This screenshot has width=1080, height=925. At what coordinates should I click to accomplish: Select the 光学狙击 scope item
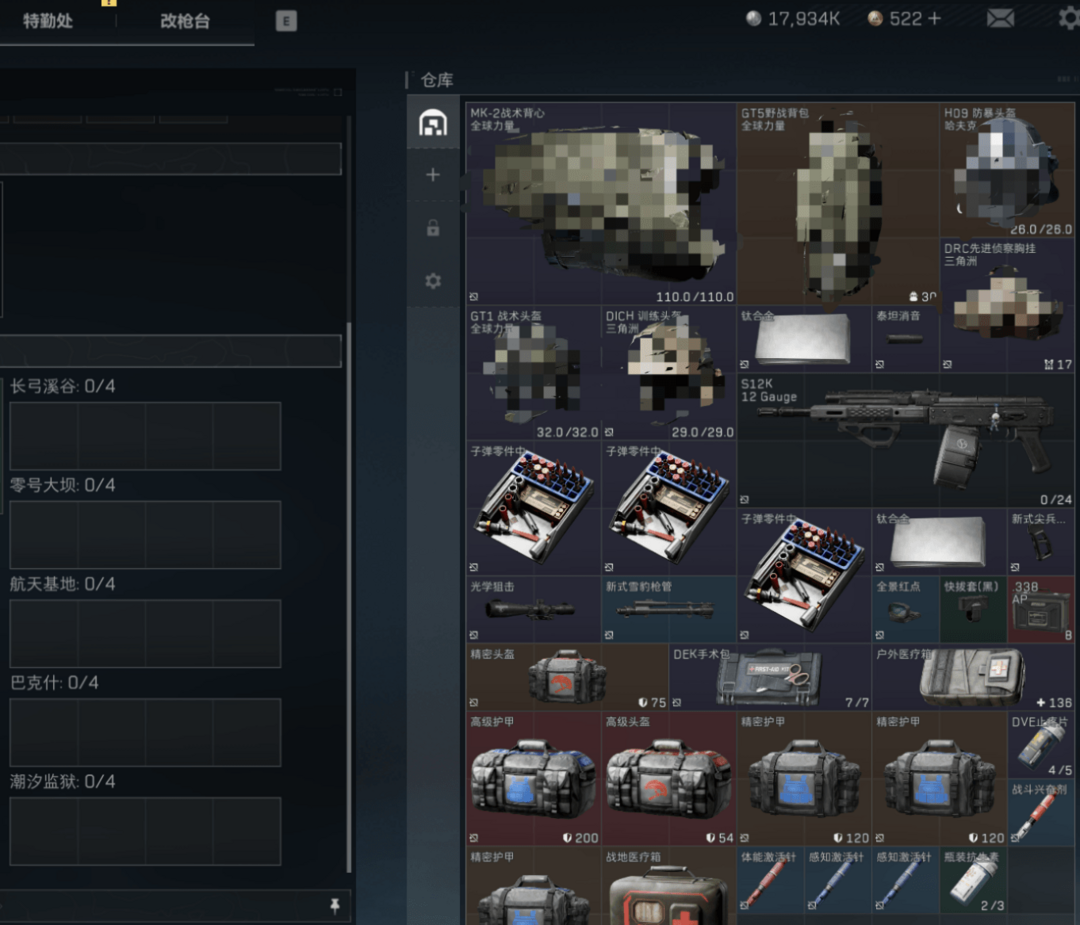533,609
